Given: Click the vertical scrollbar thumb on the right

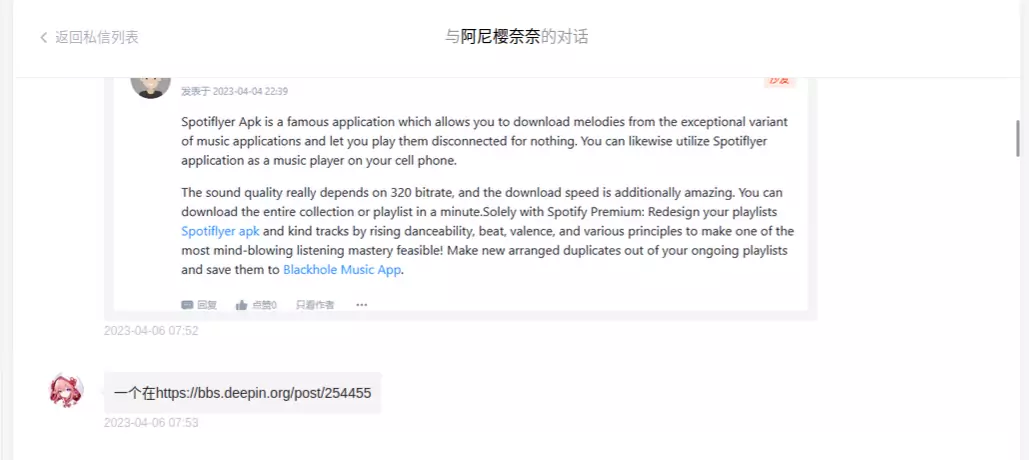Looking at the screenshot, I should (x=1018, y=138).
